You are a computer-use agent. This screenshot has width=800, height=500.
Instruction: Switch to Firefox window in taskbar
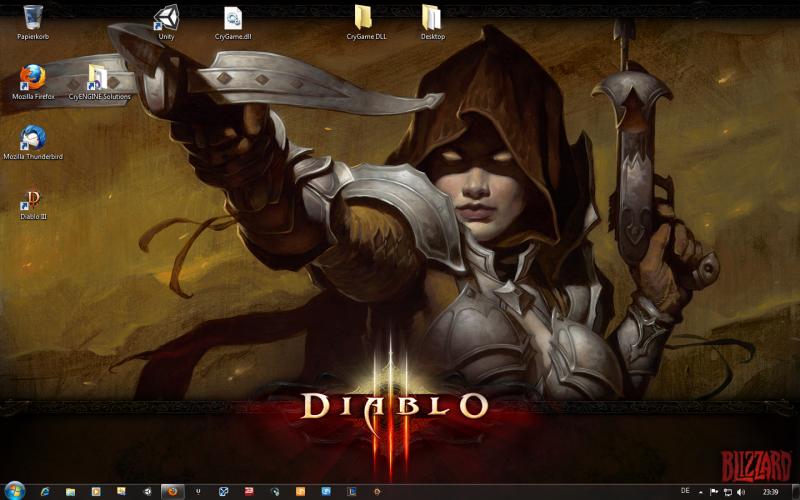[172, 492]
